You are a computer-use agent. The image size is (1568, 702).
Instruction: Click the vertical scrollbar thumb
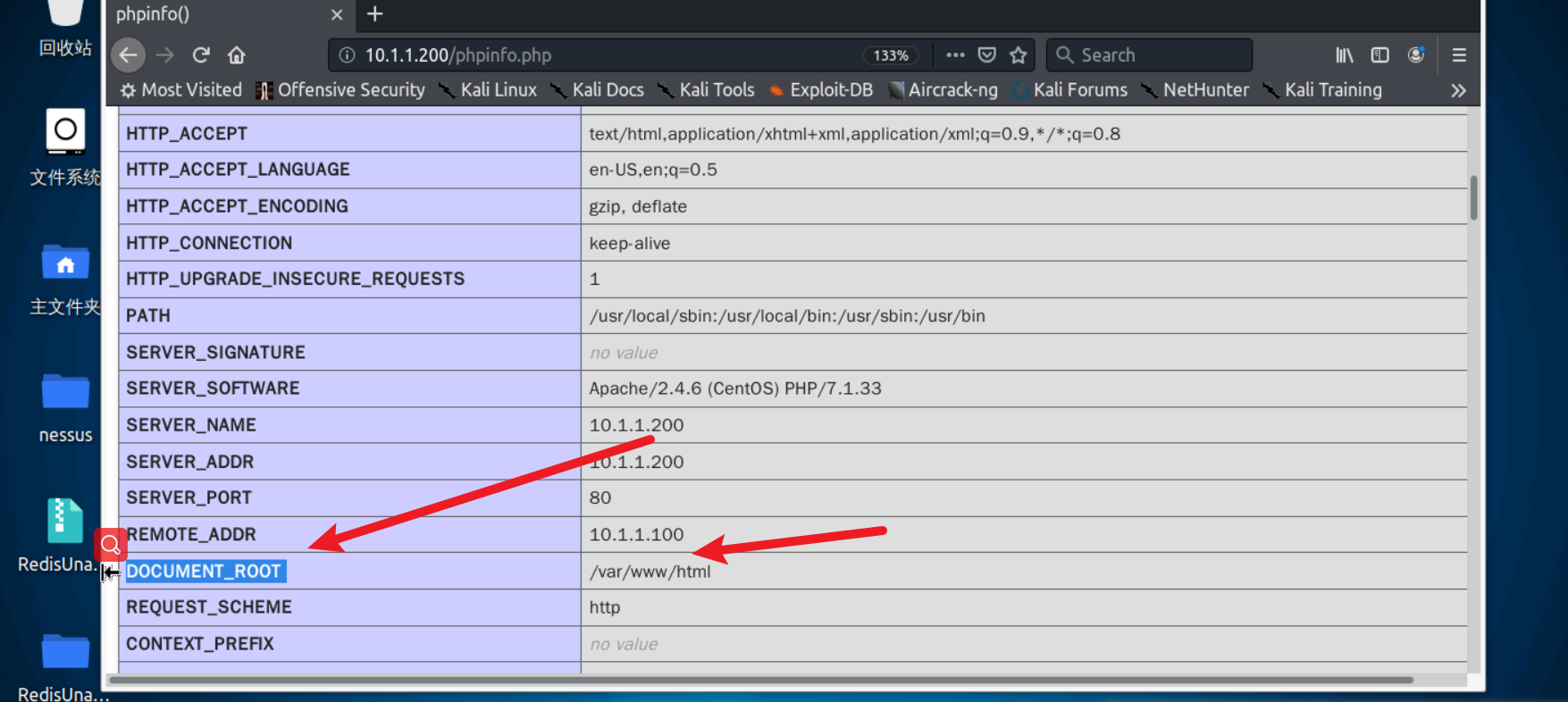pyautogui.click(x=1473, y=197)
